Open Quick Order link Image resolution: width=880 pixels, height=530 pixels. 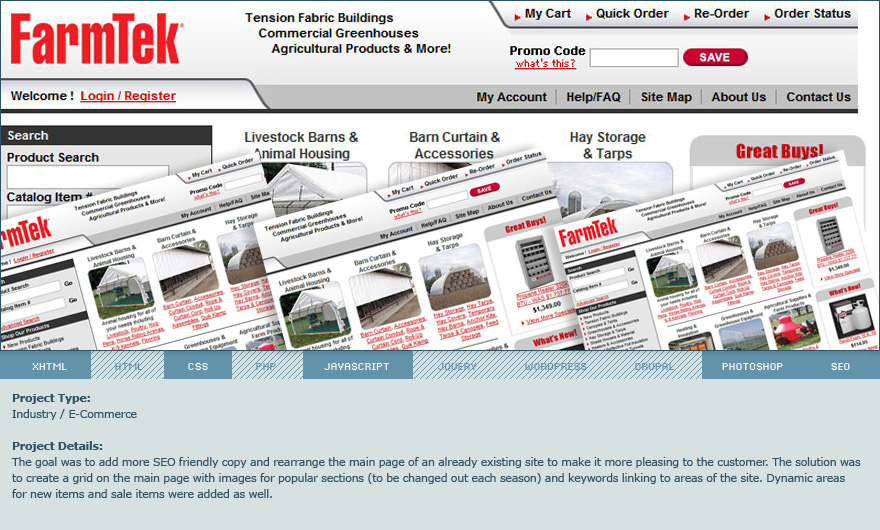pos(632,13)
